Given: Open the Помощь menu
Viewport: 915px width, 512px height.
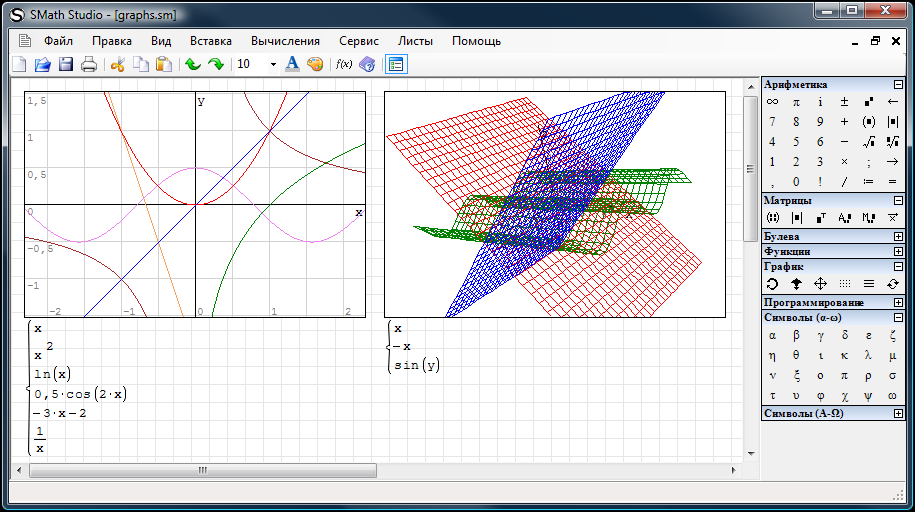Looking at the screenshot, I should tap(476, 41).
